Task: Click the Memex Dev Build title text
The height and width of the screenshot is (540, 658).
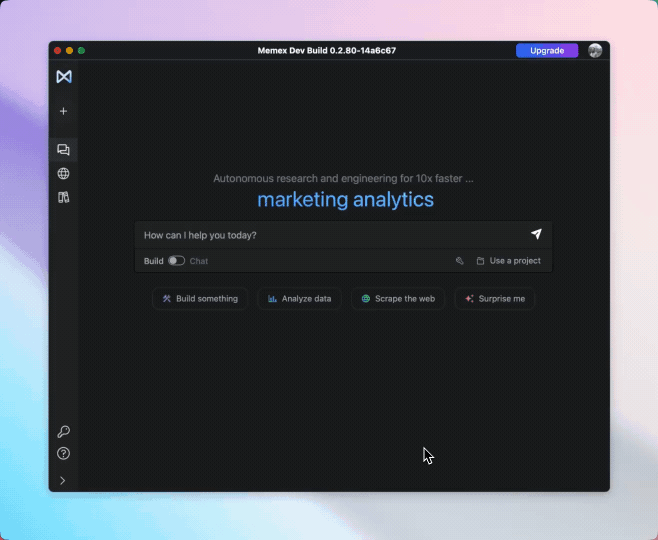Action: tap(326, 50)
